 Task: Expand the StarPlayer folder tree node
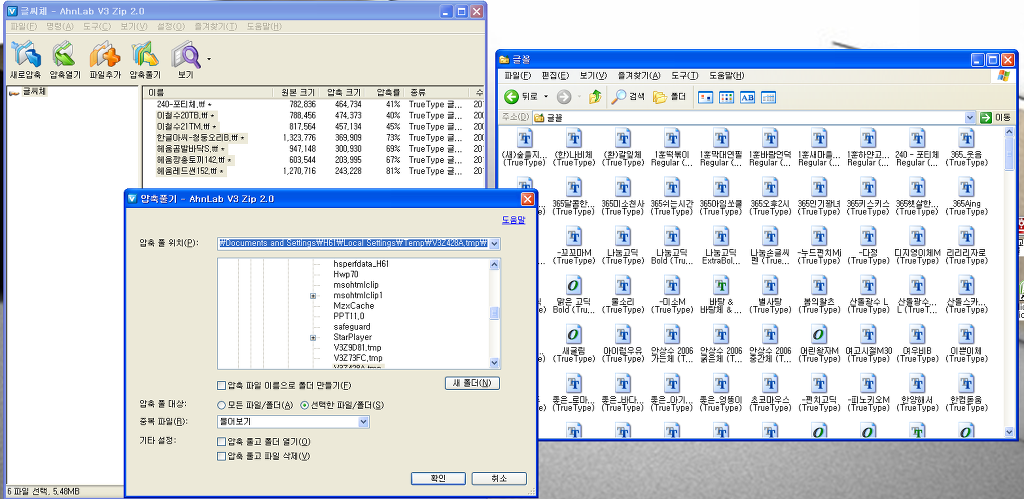pyautogui.click(x=313, y=338)
